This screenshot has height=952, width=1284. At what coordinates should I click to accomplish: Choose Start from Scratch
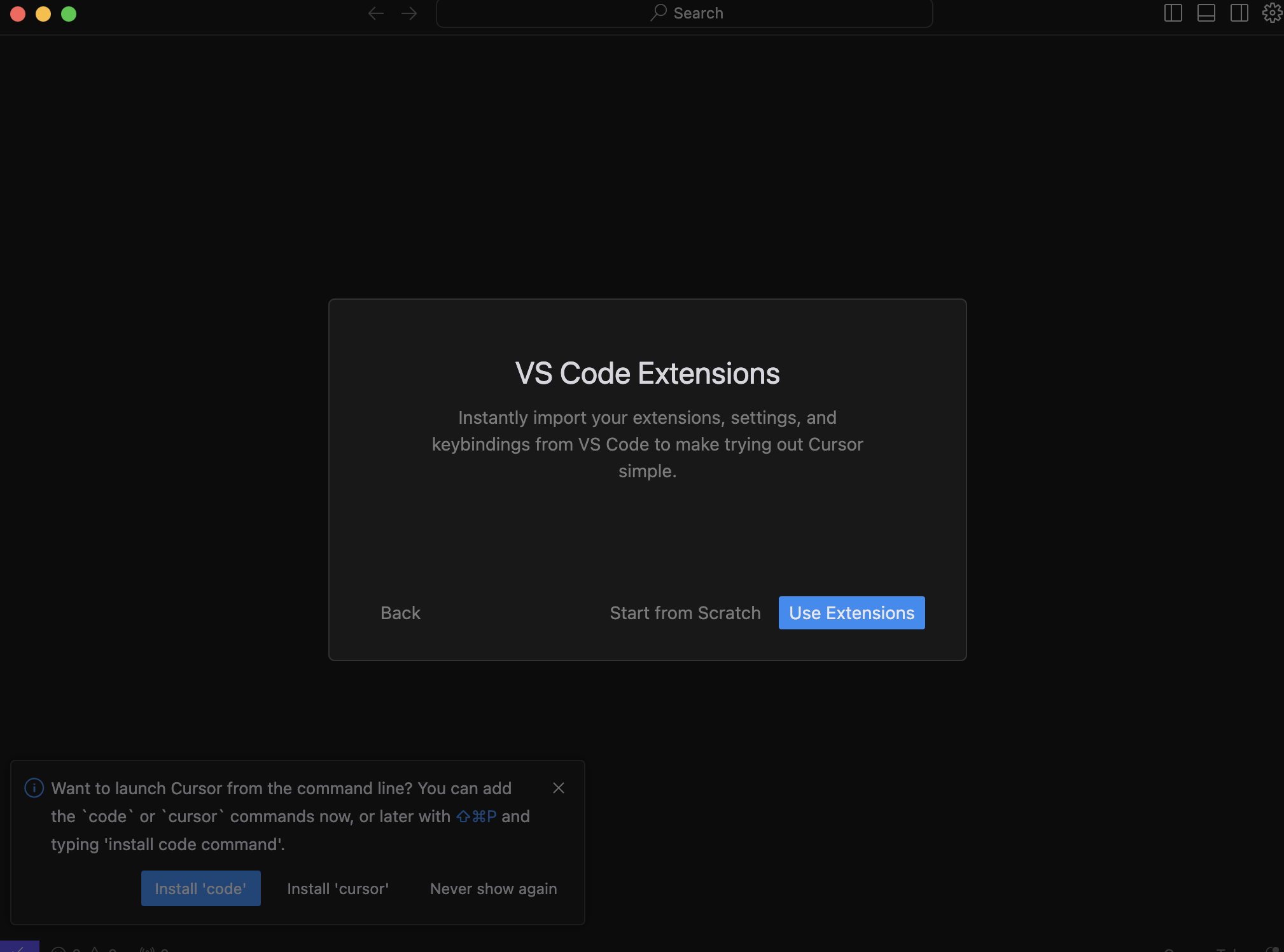[x=685, y=613]
